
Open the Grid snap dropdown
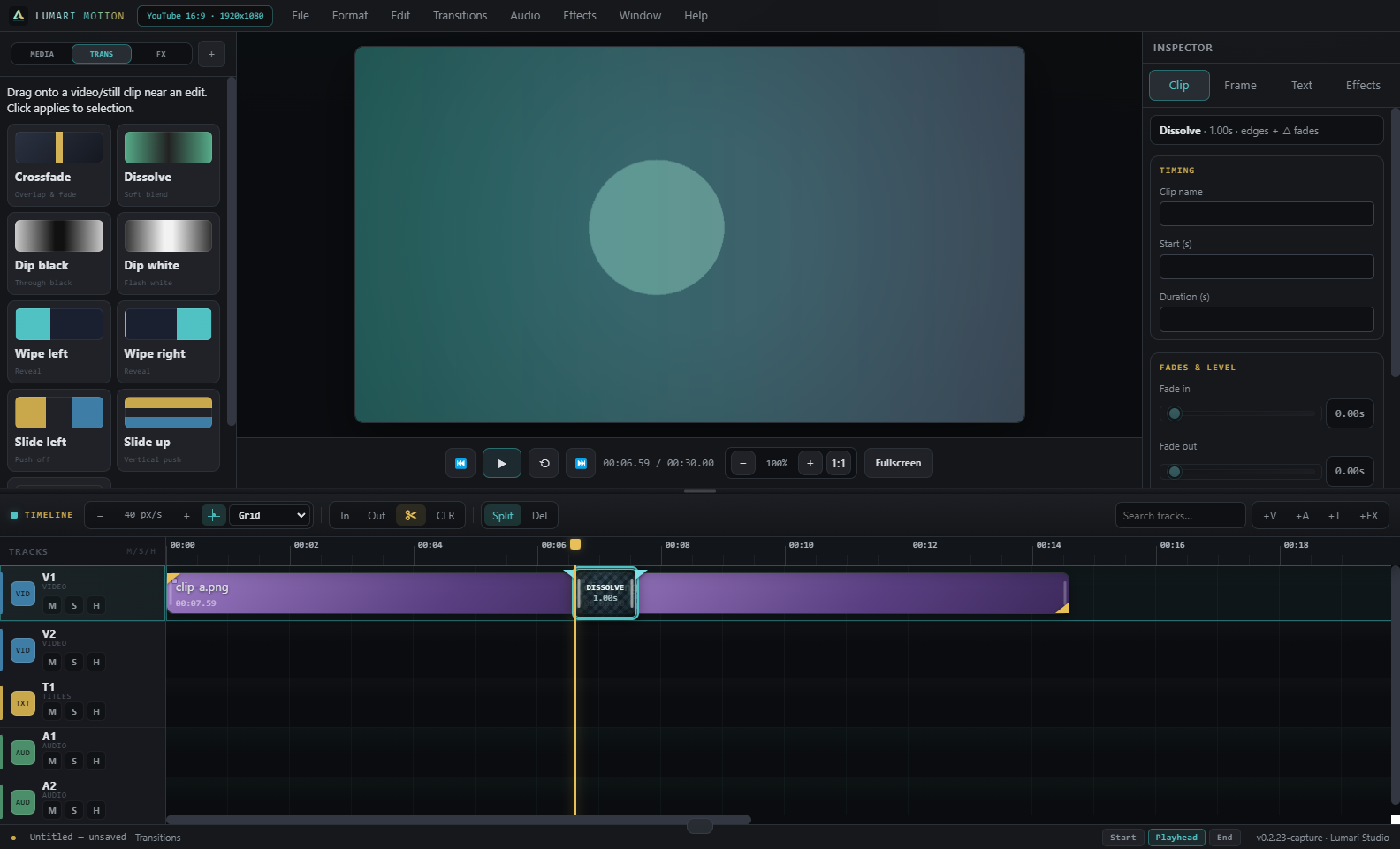270,515
